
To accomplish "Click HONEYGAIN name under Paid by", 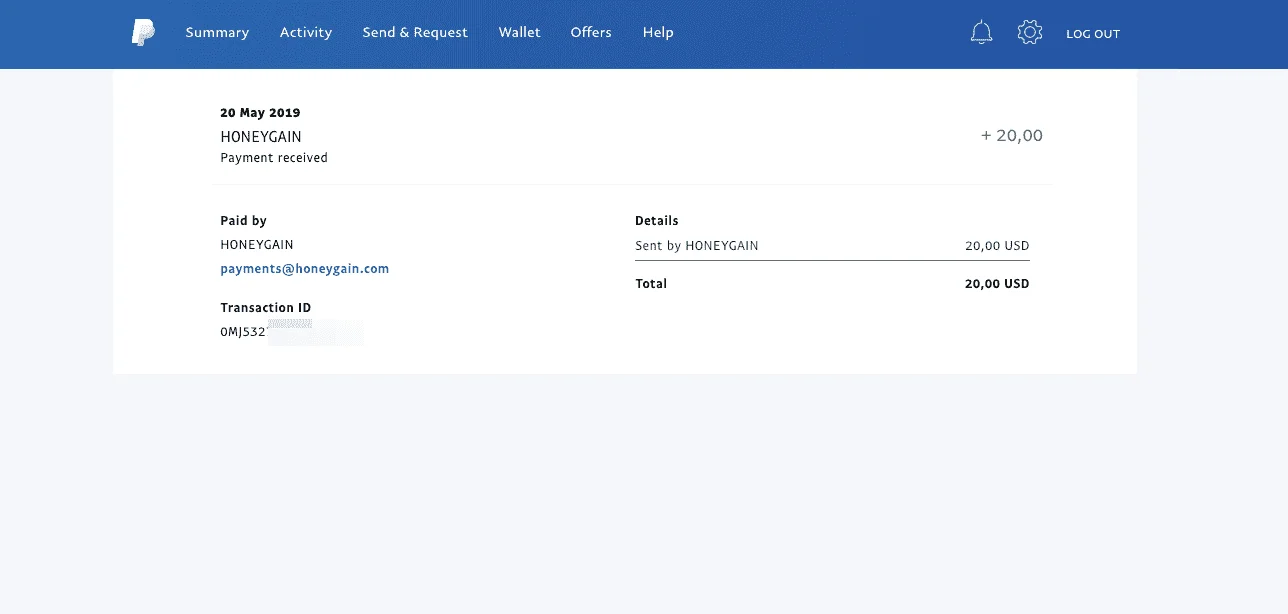I will (x=257, y=245).
